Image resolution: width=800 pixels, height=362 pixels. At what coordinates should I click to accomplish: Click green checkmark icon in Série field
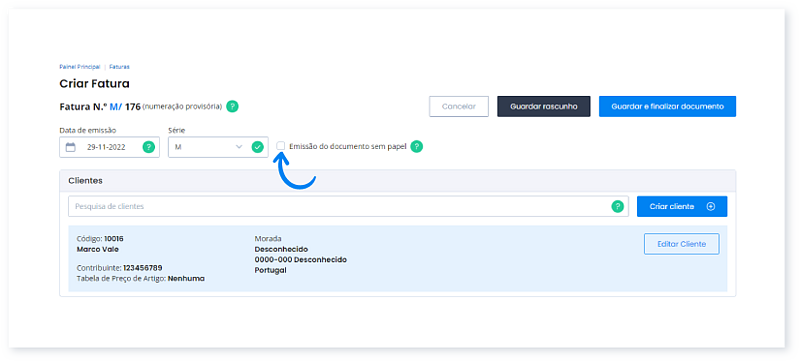pos(258,147)
